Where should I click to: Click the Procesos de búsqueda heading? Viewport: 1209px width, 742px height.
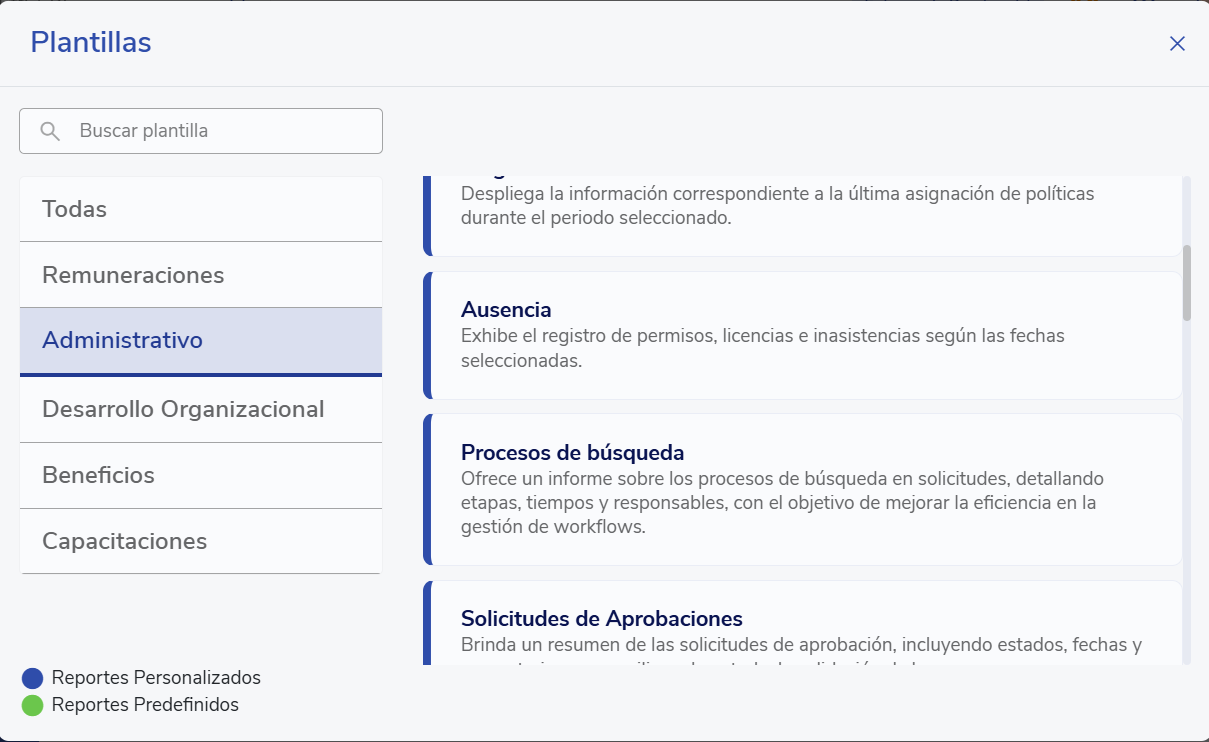point(572,452)
